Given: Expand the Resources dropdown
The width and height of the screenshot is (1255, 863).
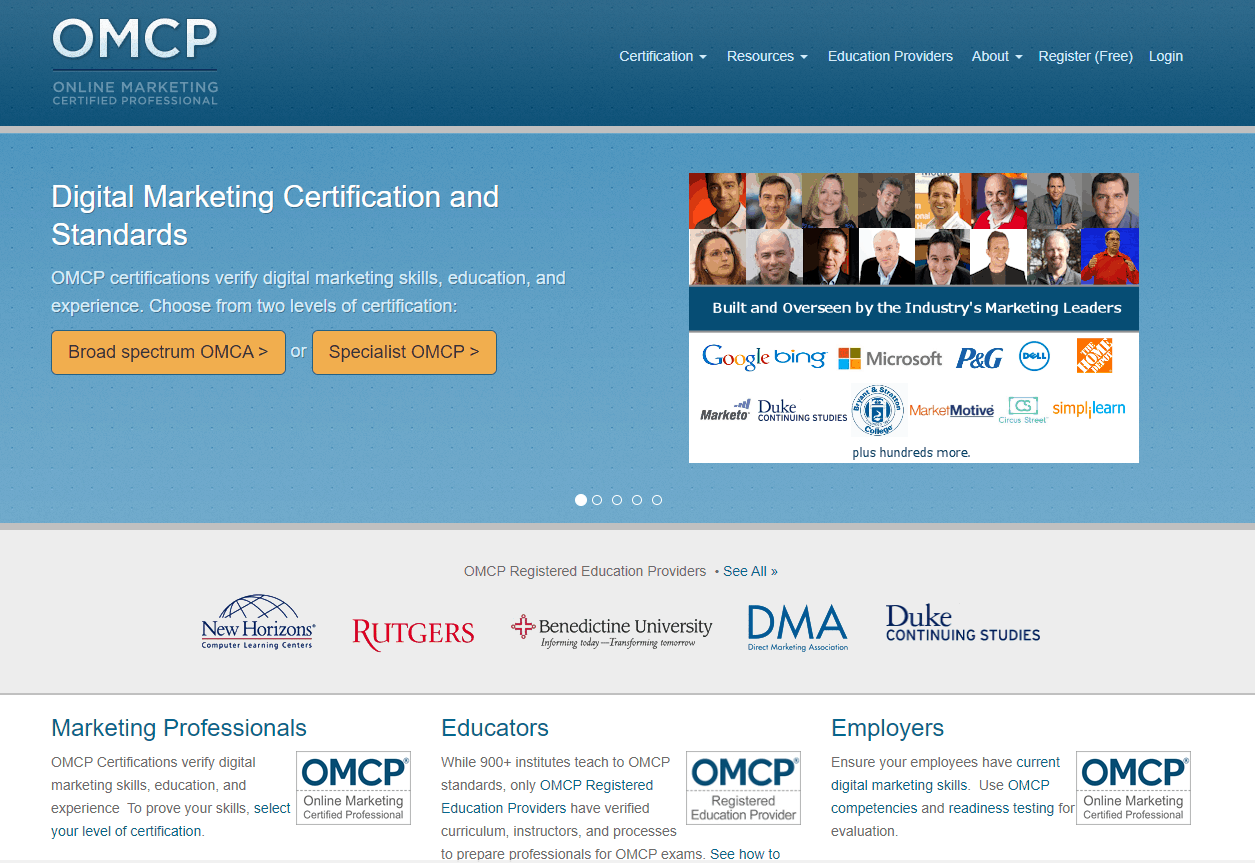Looking at the screenshot, I should pyautogui.click(x=766, y=56).
